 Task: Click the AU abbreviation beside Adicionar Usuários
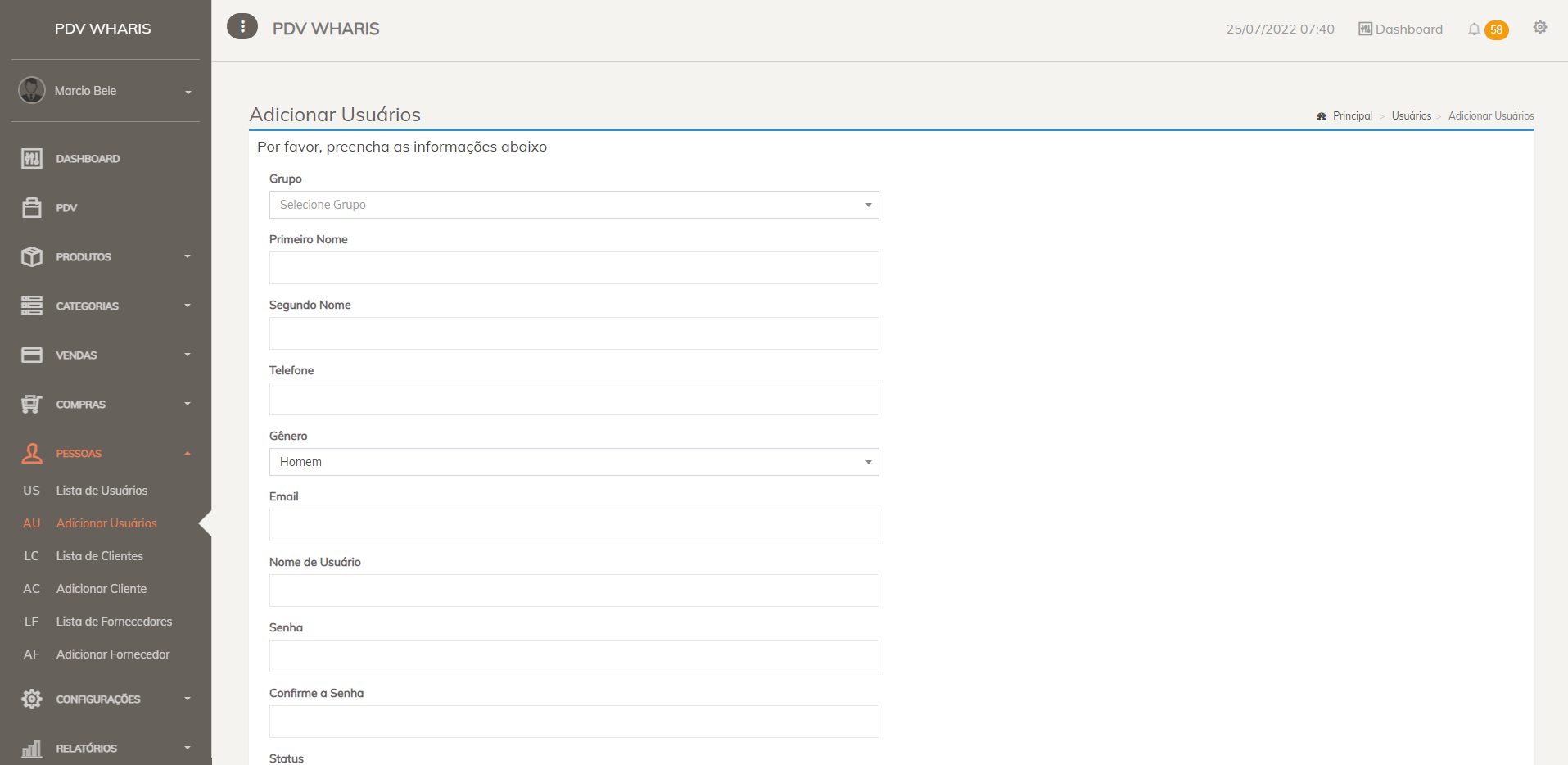pyautogui.click(x=31, y=523)
